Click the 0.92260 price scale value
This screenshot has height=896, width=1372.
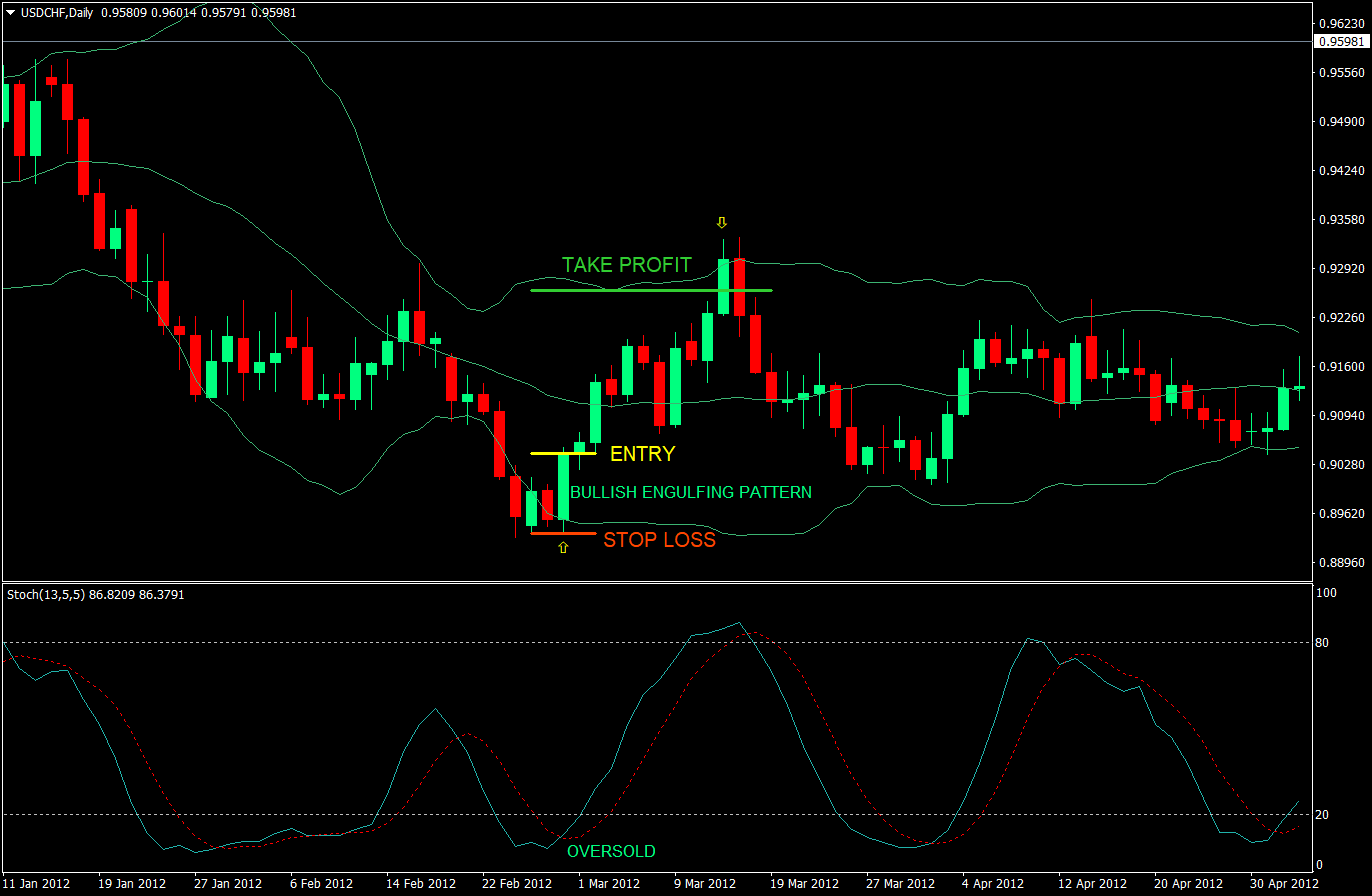pos(1342,318)
